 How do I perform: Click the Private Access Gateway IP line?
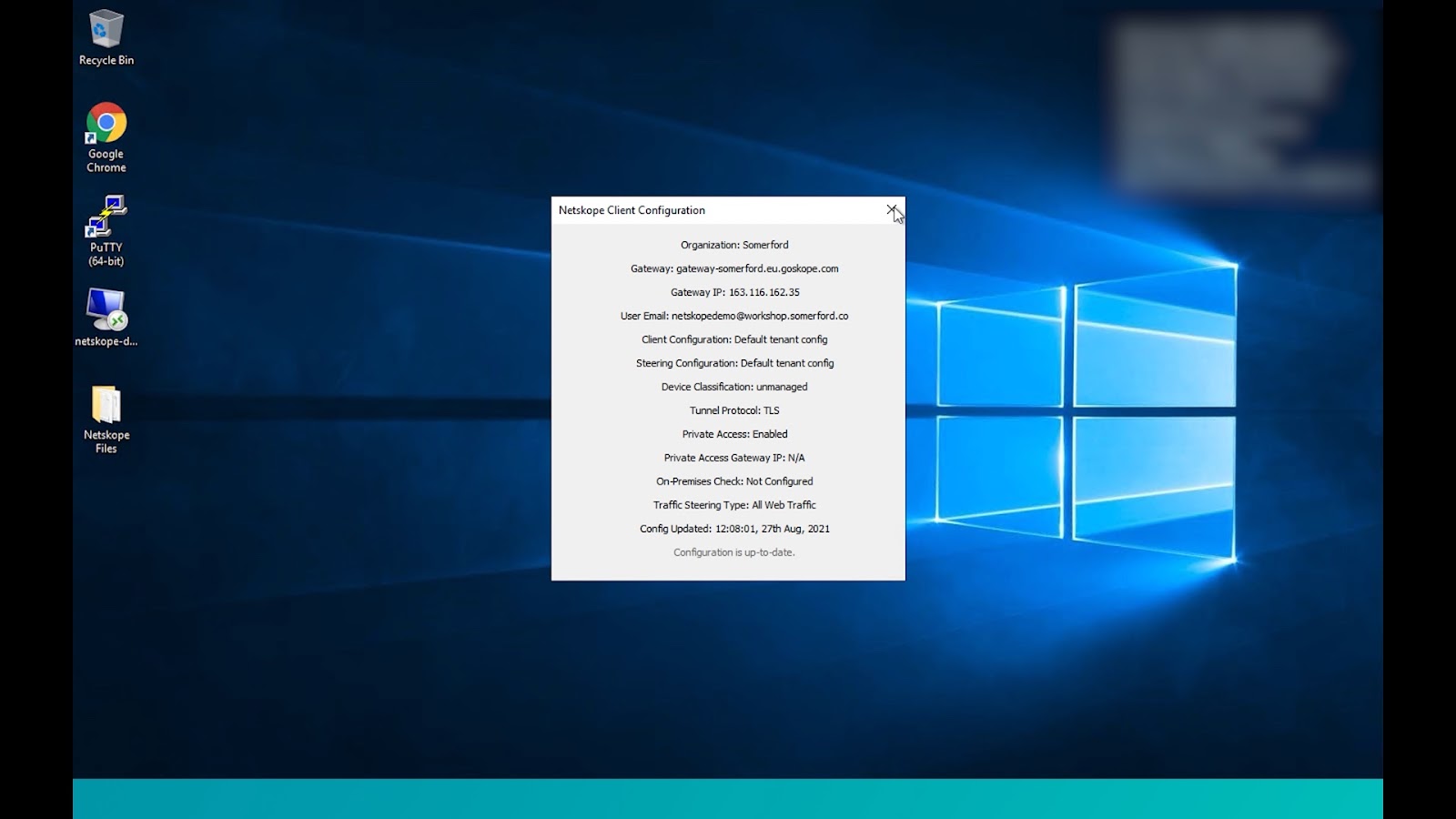[734, 458]
